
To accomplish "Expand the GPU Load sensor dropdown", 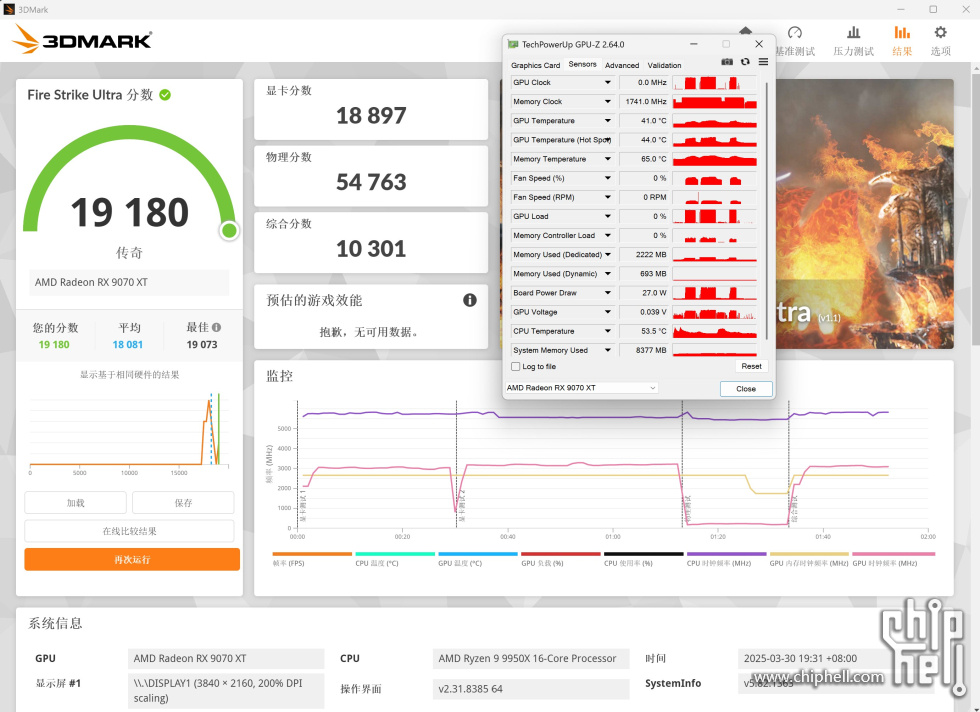I will pyautogui.click(x=608, y=216).
